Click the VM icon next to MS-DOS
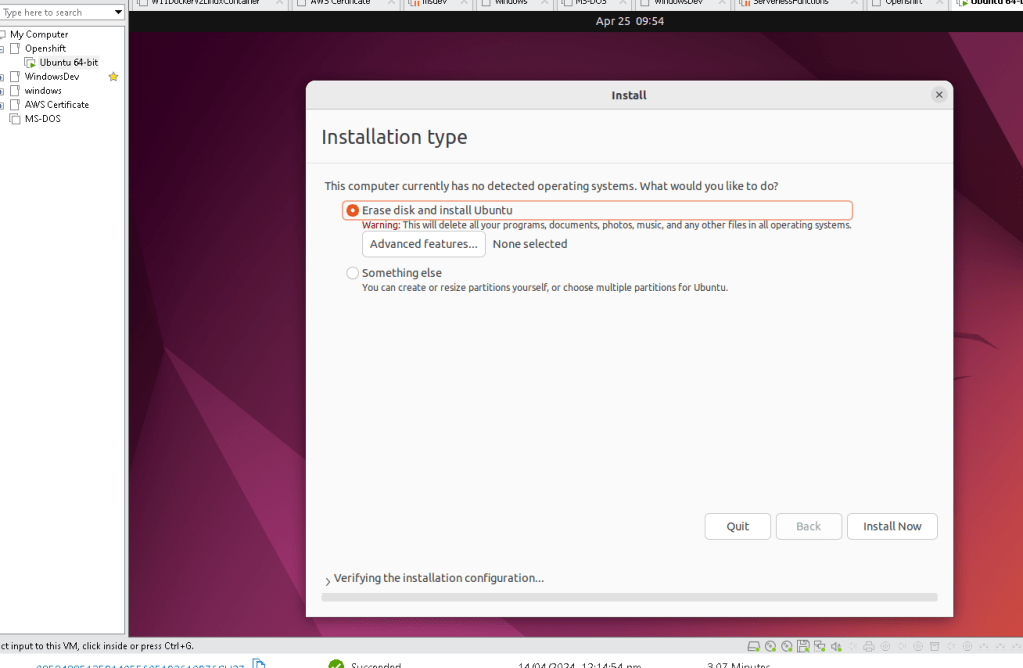Viewport: 1023px width, 668px height. coord(15,119)
